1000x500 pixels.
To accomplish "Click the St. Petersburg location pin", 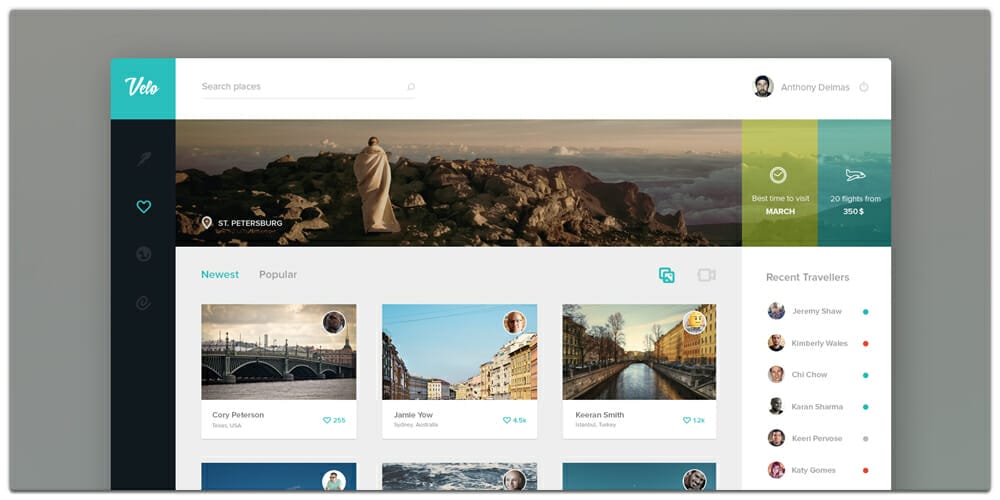I will [206, 223].
